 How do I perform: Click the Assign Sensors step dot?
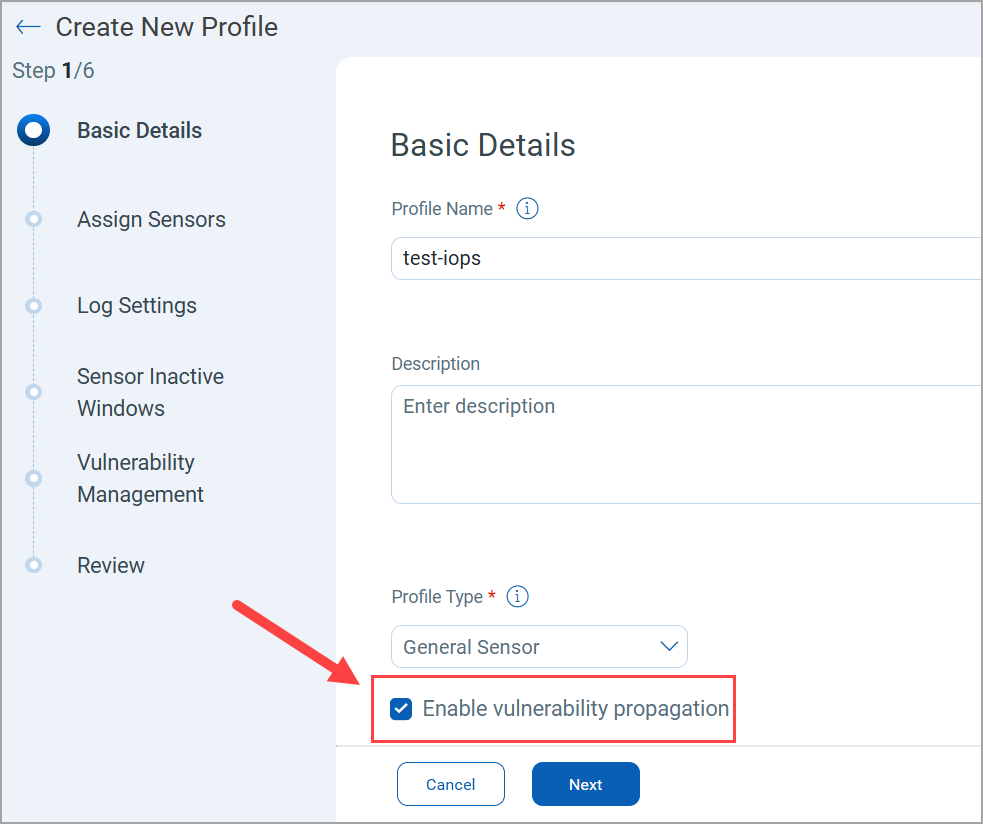pyautogui.click(x=34, y=219)
